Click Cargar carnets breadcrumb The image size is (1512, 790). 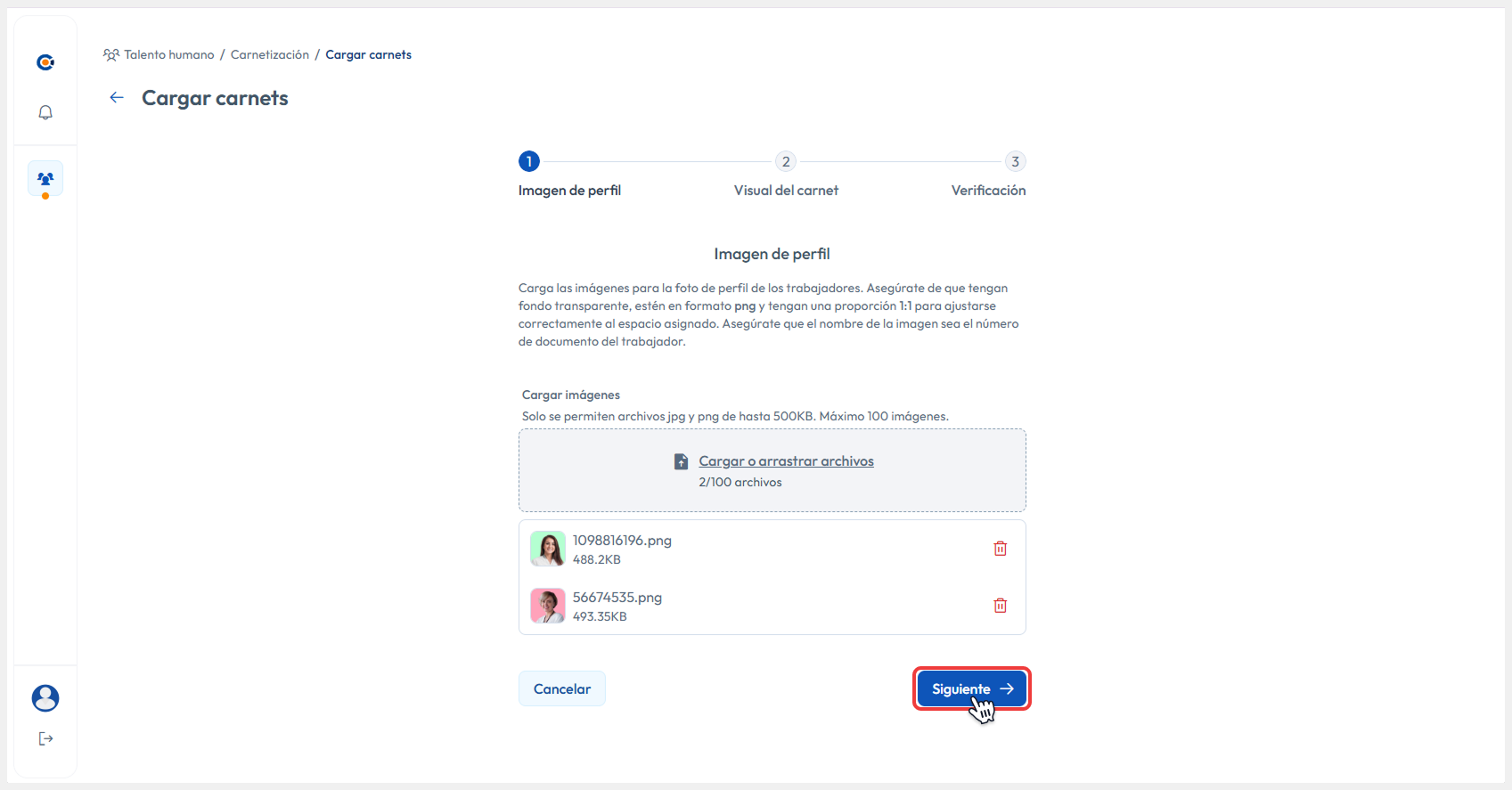tap(368, 55)
